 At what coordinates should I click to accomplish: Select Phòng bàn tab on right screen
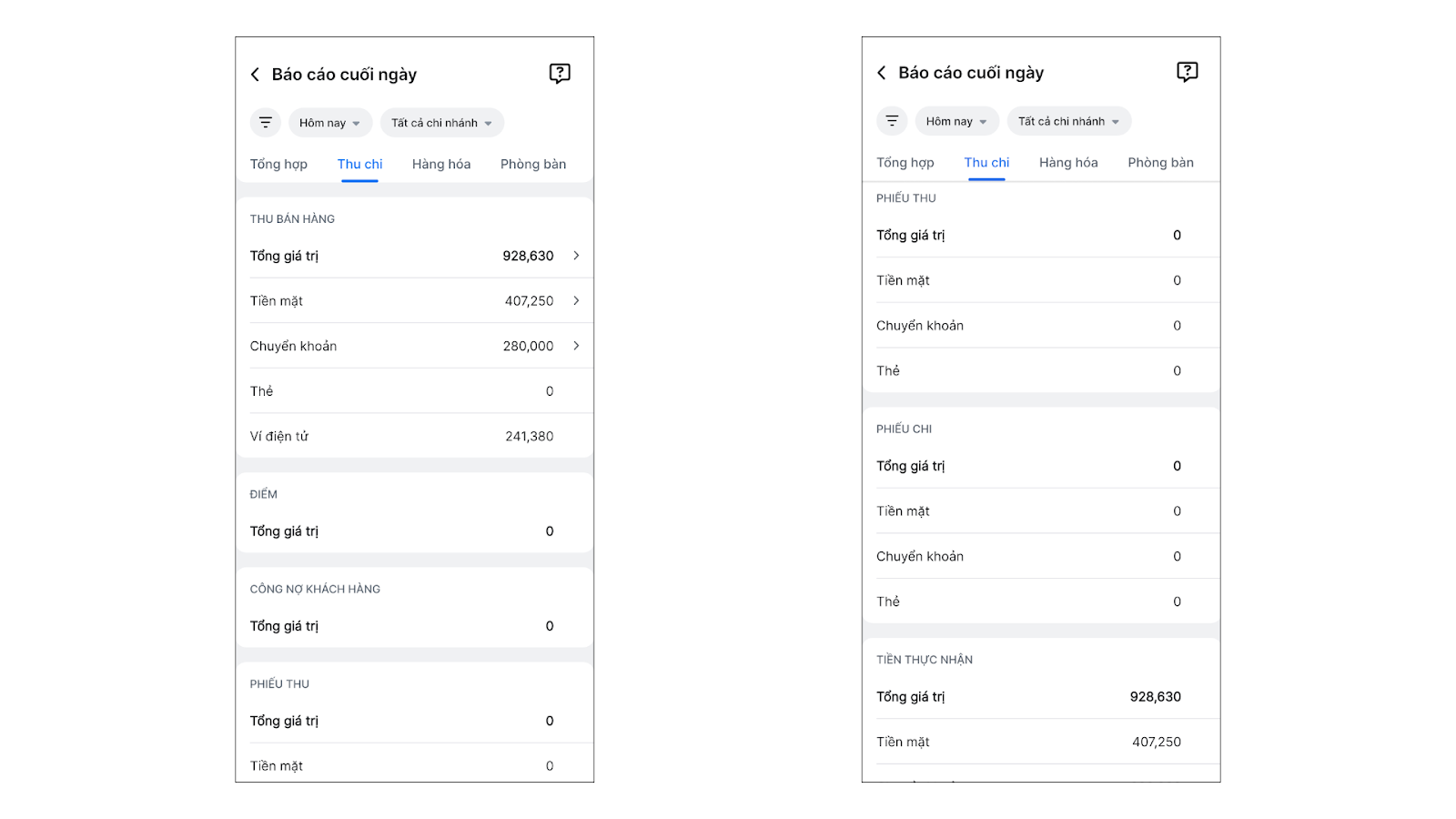tap(1160, 162)
